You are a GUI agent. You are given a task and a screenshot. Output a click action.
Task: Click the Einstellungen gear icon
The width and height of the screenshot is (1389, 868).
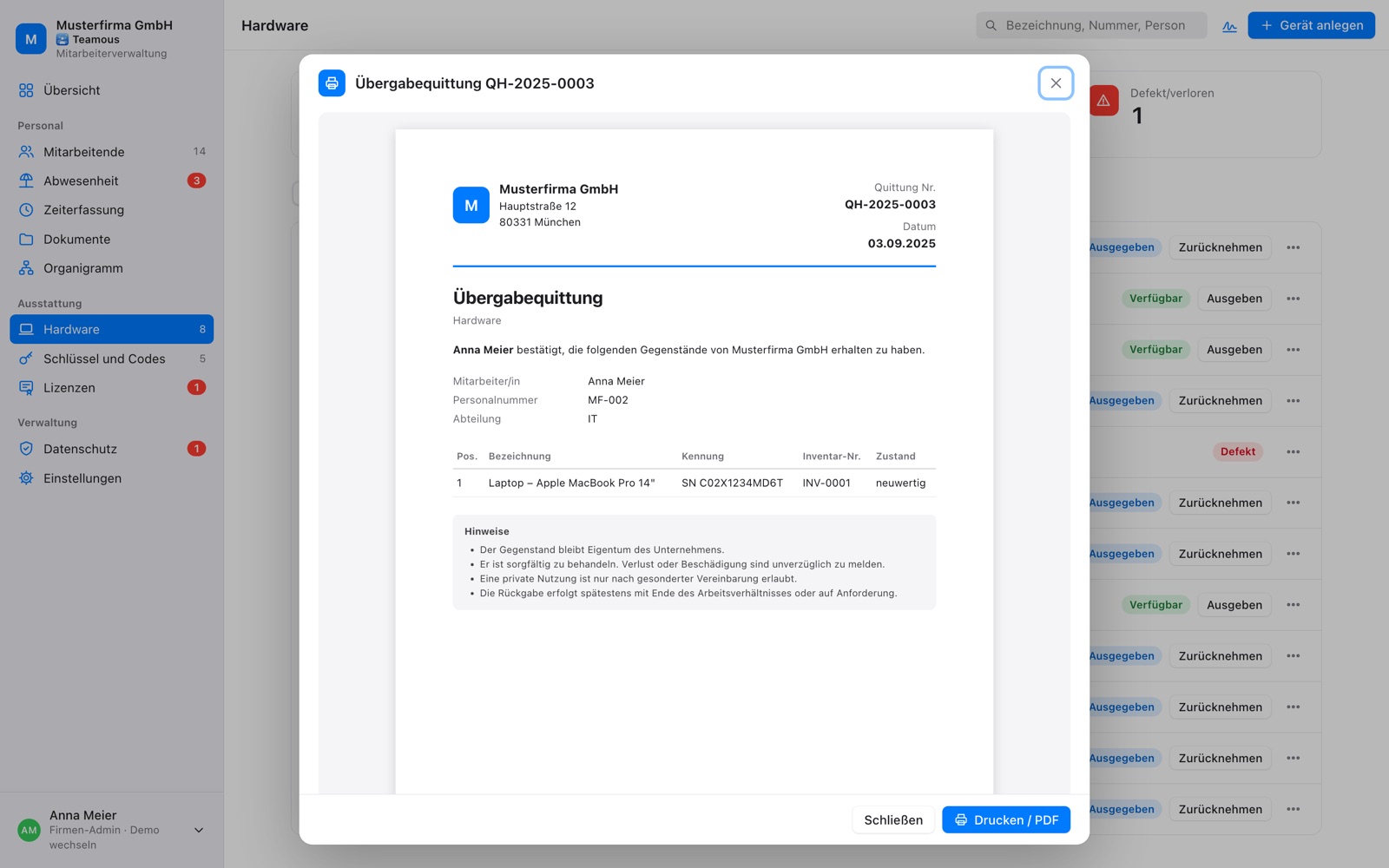pyautogui.click(x=26, y=478)
